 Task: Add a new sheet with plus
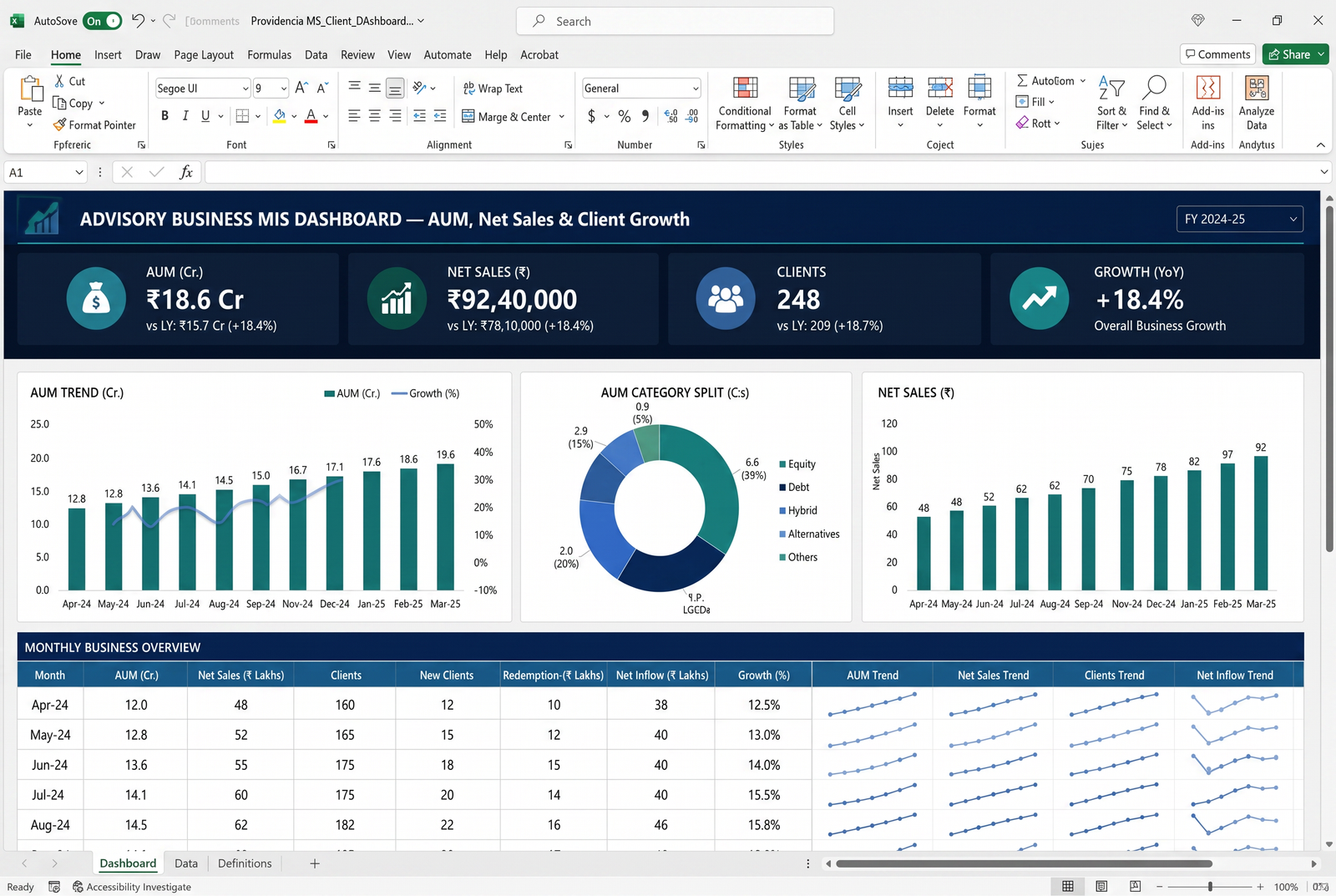click(x=315, y=863)
